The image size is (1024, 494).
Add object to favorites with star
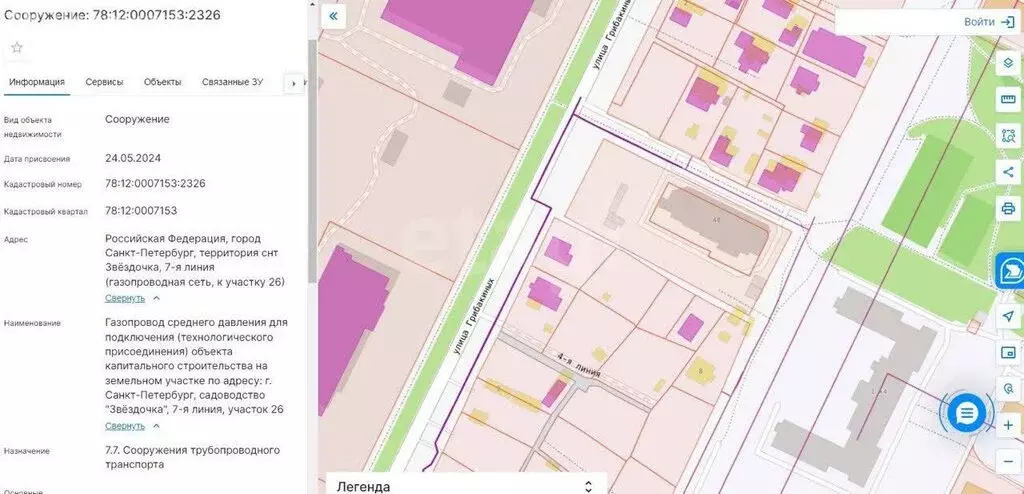click(17, 47)
